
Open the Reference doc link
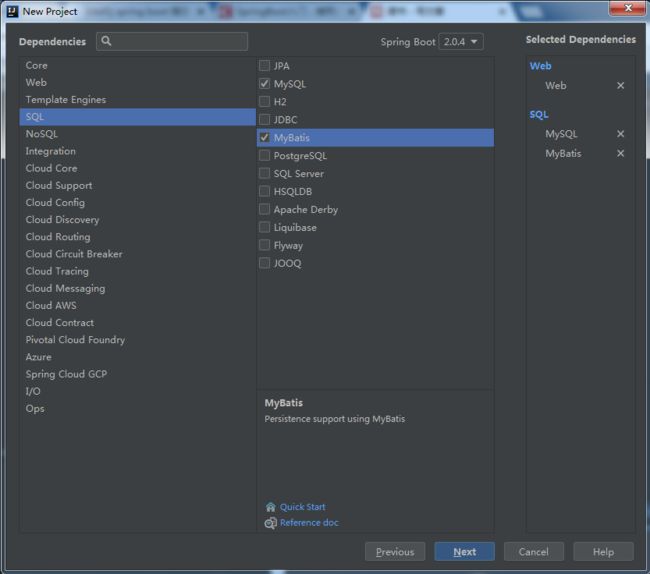pos(309,523)
